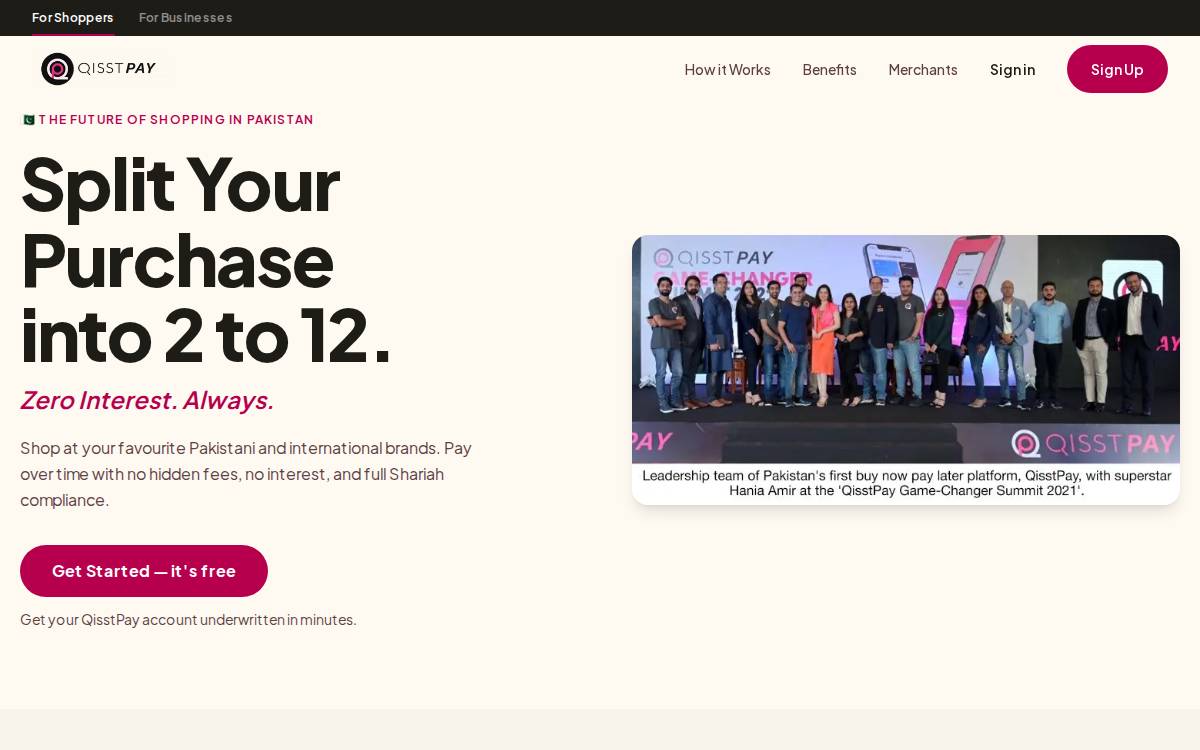Image resolution: width=1200 pixels, height=750 pixels.
Task: Open the Merchants page
Action: click(923, 69)
